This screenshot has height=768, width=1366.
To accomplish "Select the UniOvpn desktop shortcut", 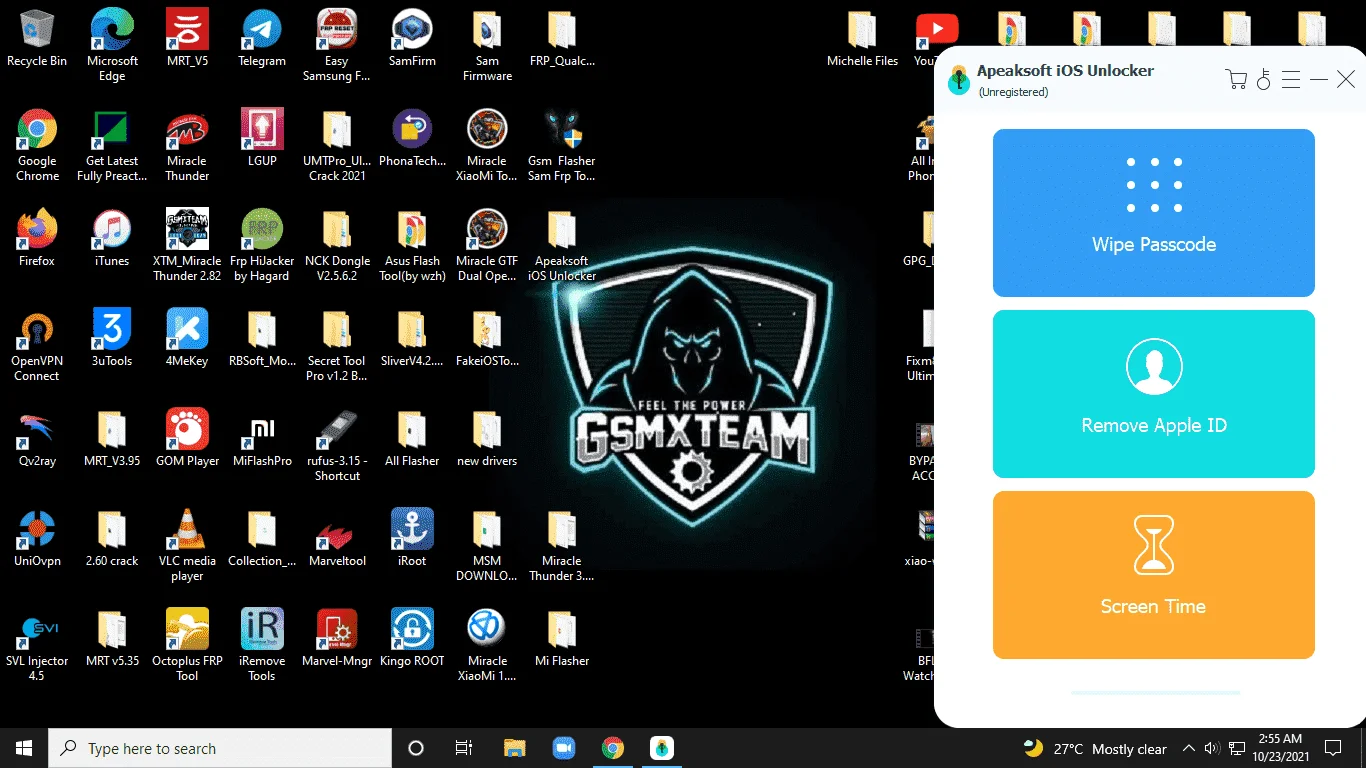I will [37, 538].
